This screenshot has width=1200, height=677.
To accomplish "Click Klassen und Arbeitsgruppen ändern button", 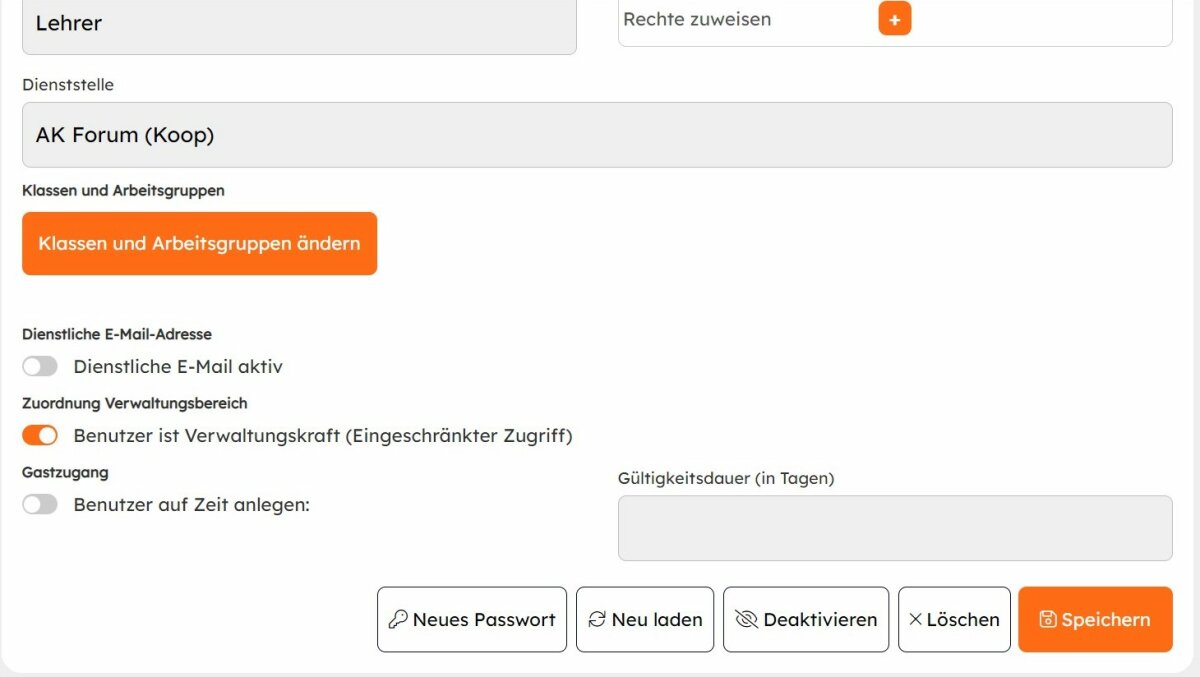I will click(199, 243).
